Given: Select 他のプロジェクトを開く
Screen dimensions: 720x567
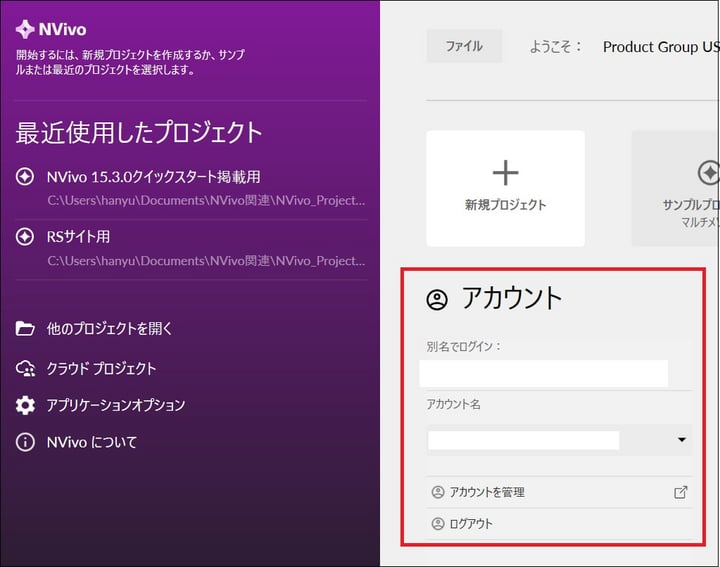Looking at the screenshot, I should (x=109, y=329).
